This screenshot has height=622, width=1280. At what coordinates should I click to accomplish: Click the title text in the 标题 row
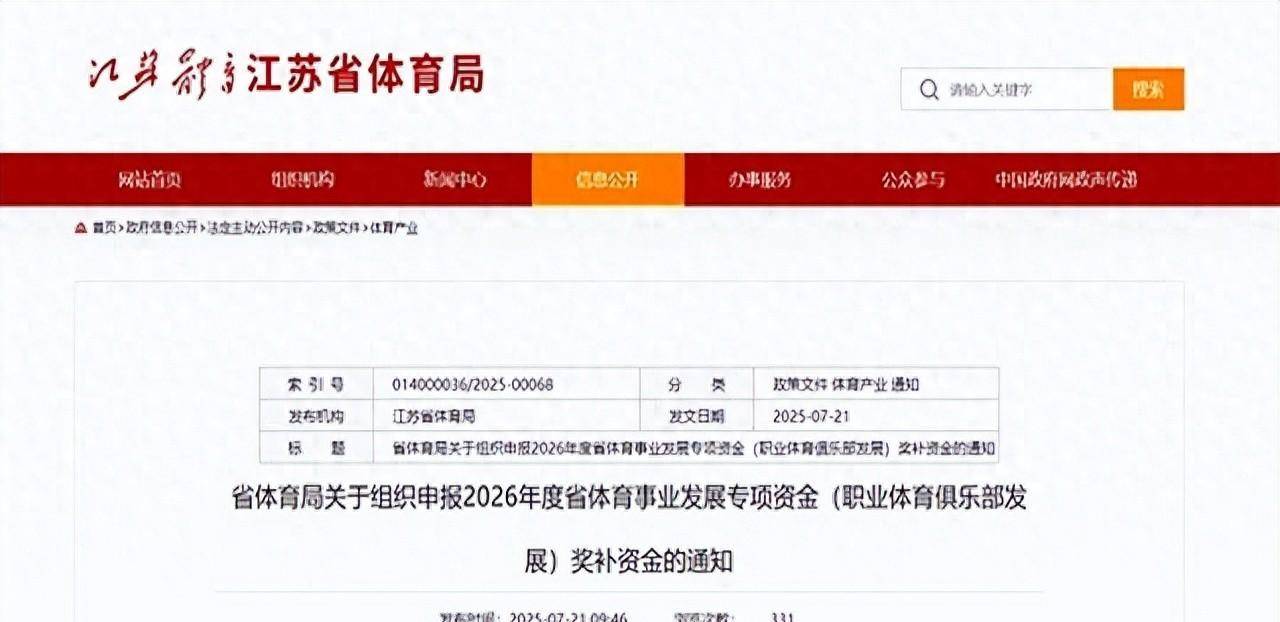coord(692,448)
